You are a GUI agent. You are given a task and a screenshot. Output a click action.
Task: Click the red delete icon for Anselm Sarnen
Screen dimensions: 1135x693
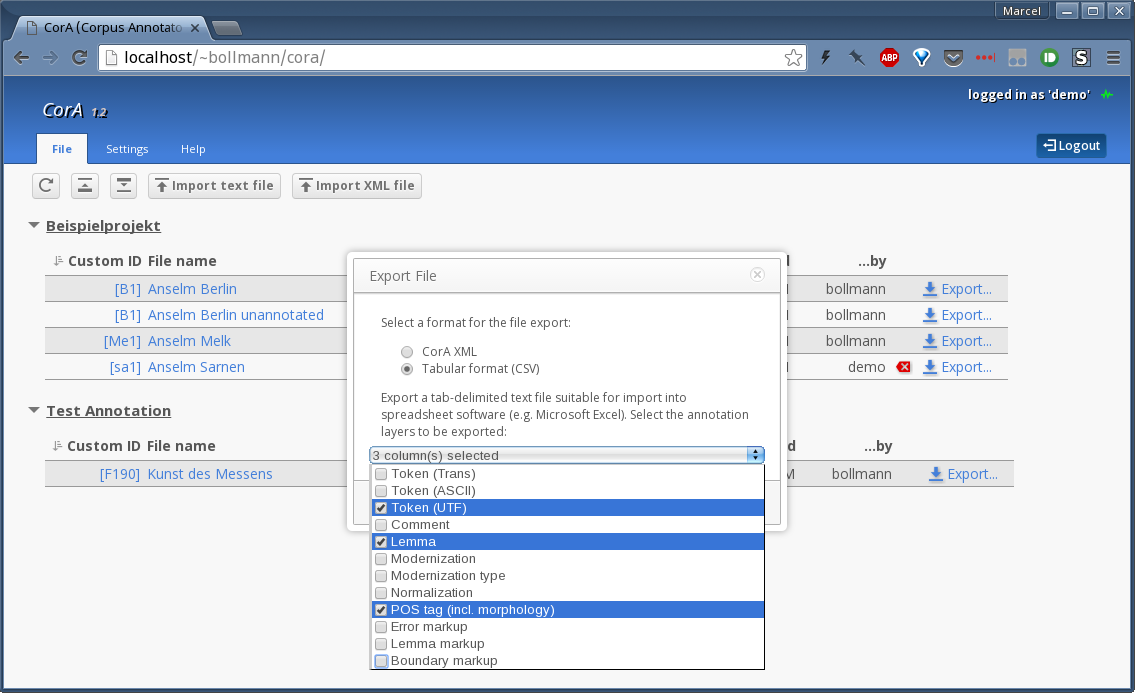click(904, 367)
